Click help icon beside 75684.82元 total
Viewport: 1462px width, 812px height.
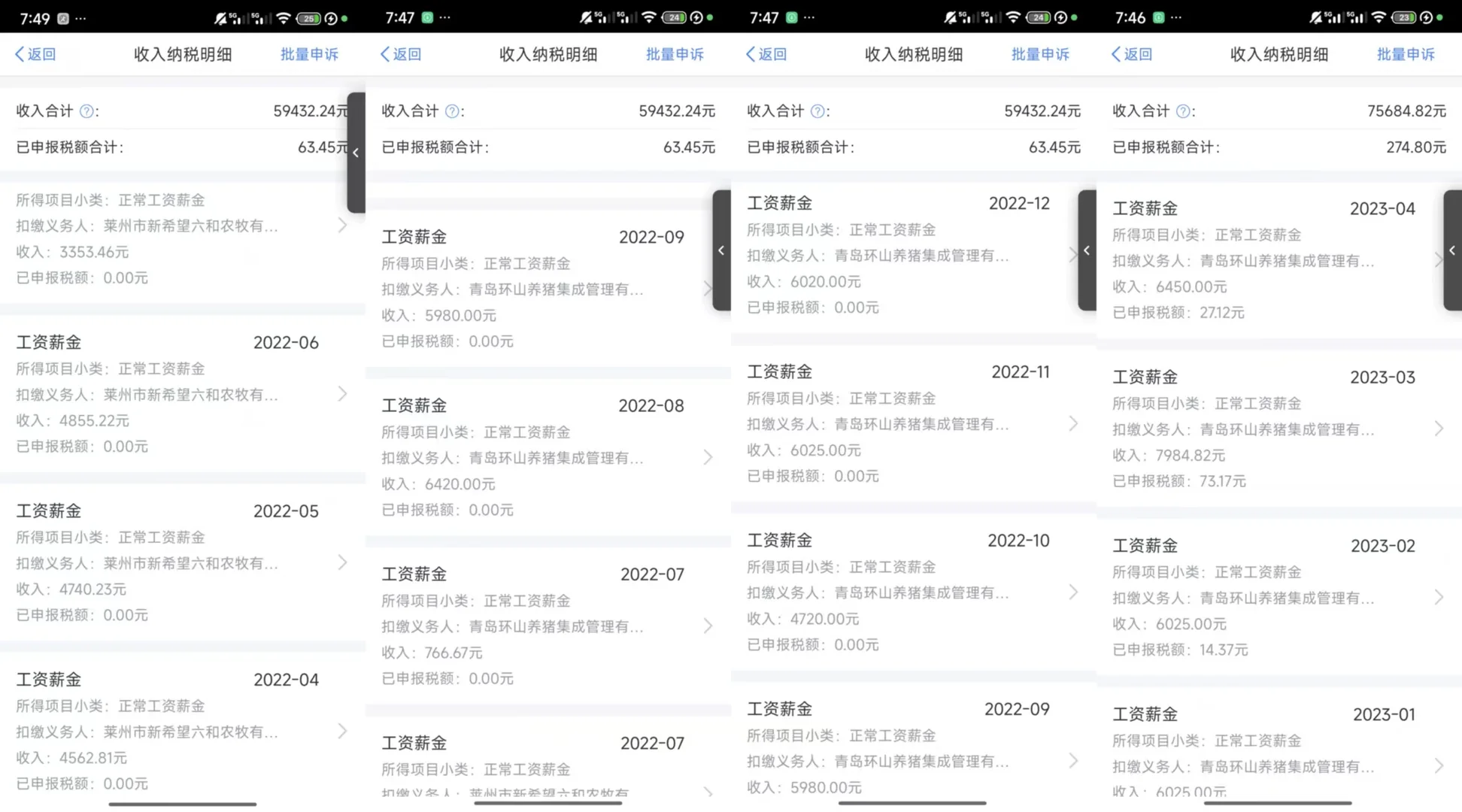click(1183, 111)
